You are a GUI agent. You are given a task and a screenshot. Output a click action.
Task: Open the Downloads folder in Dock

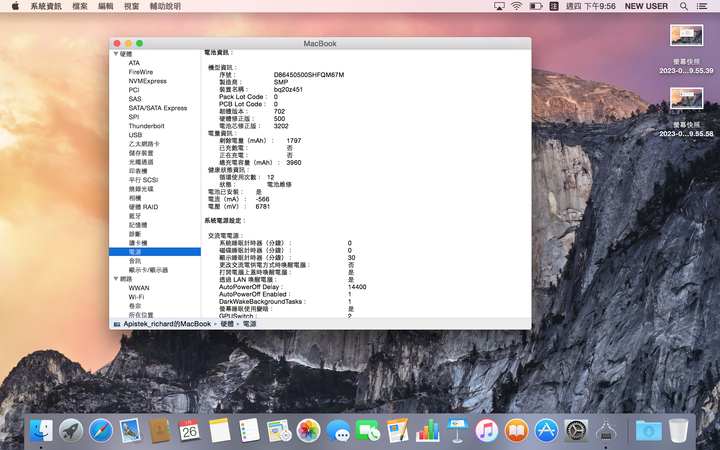click(648, 431)
